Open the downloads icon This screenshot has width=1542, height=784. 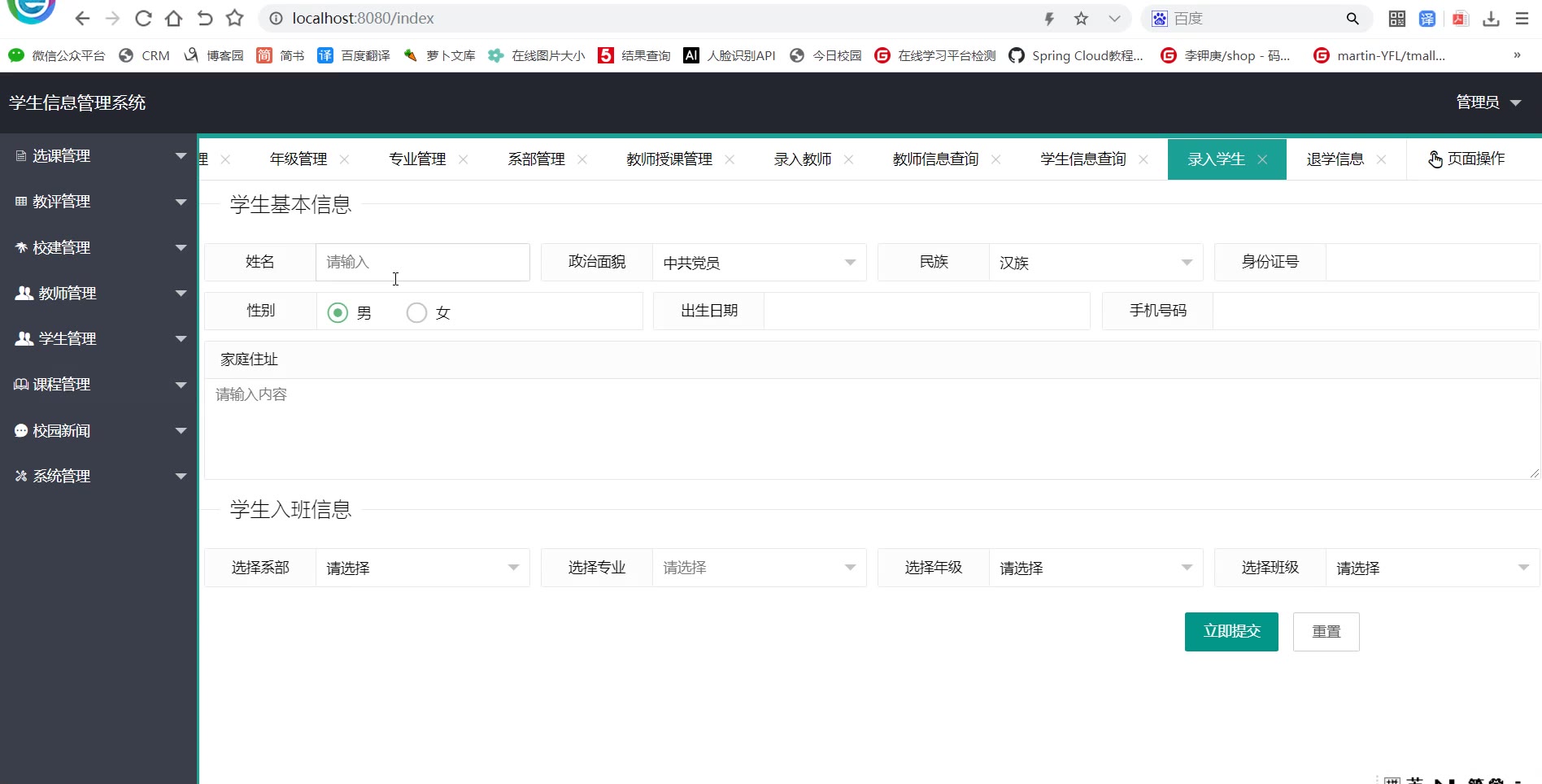(x=1491, y=18)
